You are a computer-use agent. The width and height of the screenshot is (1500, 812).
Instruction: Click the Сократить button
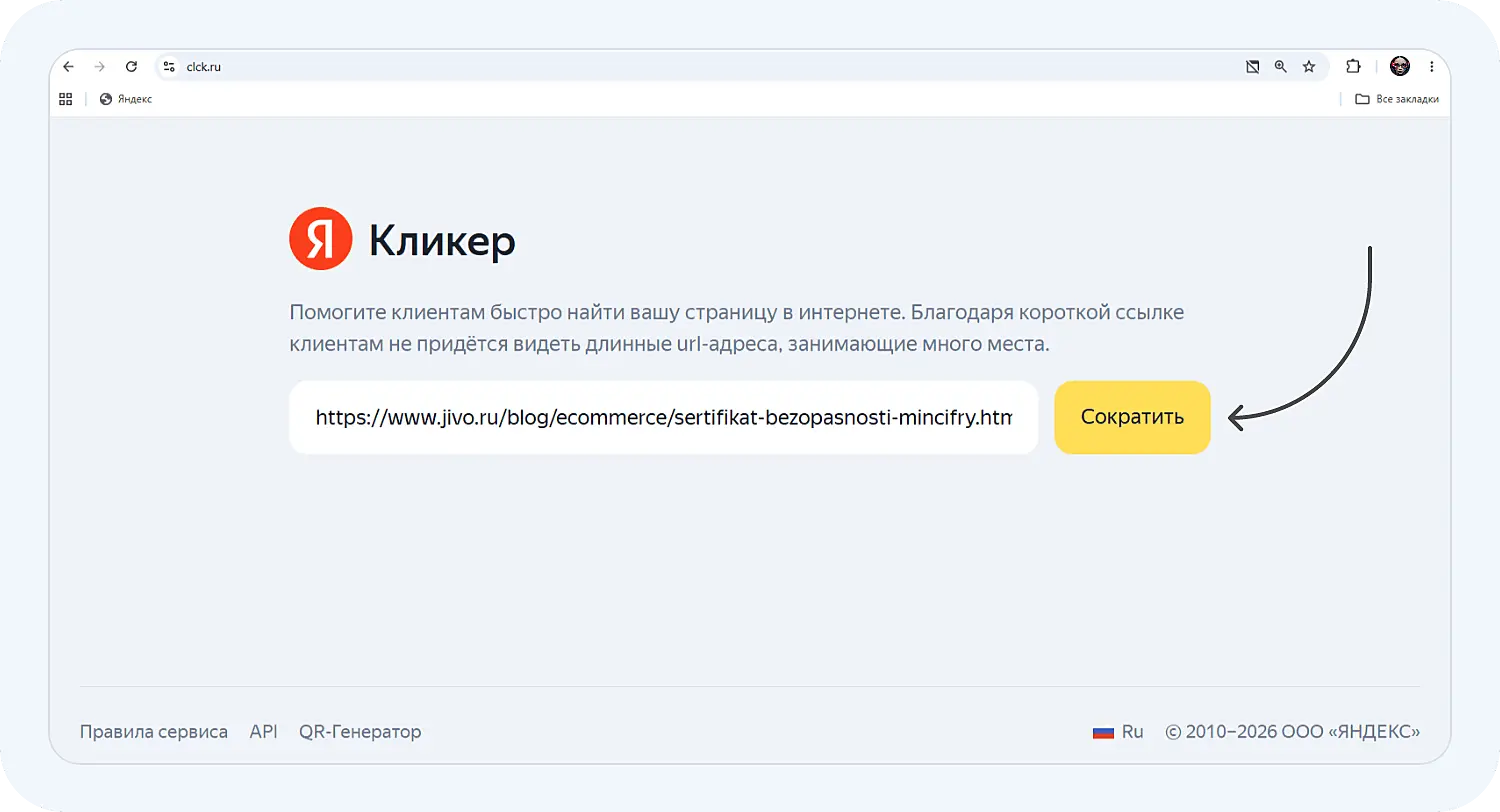click(x=1132, y=417)
